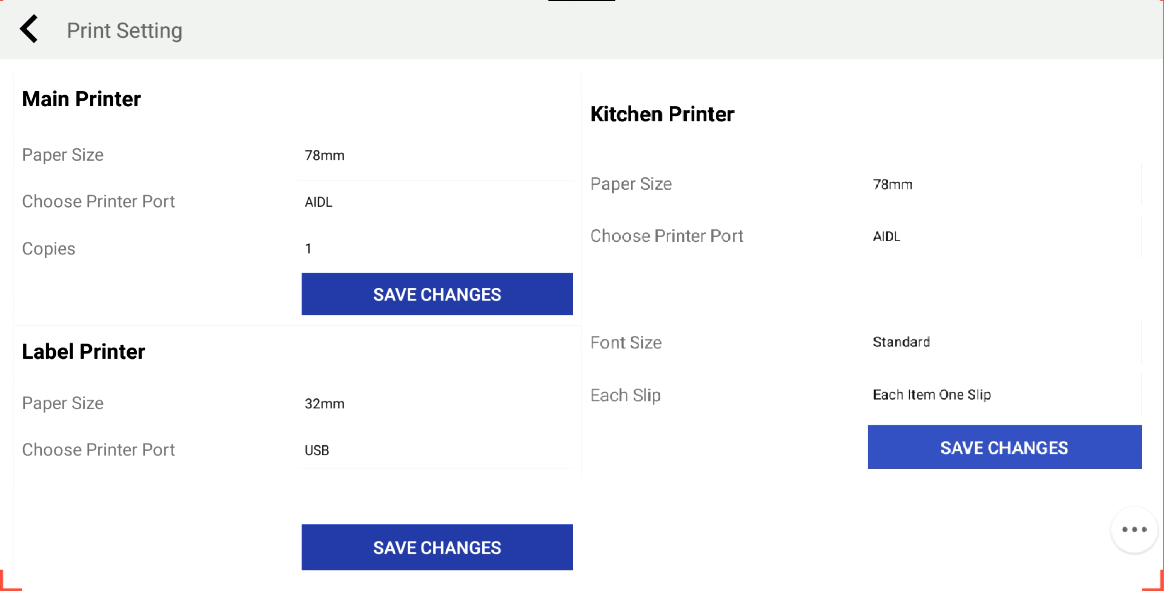
Task: Click the Copies label in Main Printer
Action: click(49, 249)
